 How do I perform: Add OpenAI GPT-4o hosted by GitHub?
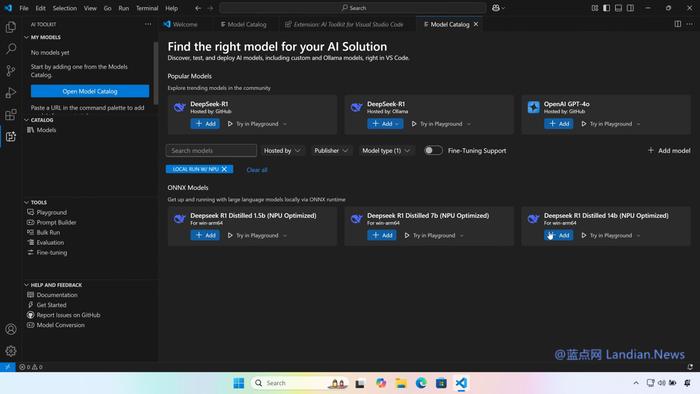(558, 124)
